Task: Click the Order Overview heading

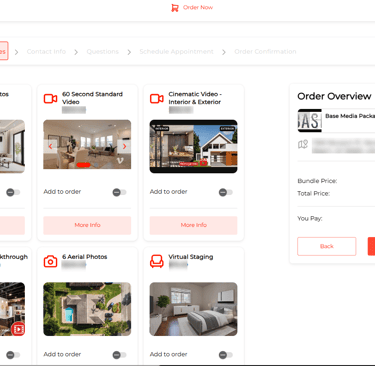Action: [334, 96]
